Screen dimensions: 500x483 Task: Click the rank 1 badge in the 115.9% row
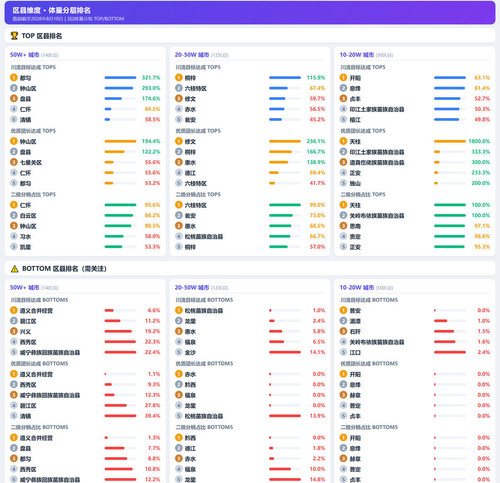pyautogui.click(x=179, y=78)
